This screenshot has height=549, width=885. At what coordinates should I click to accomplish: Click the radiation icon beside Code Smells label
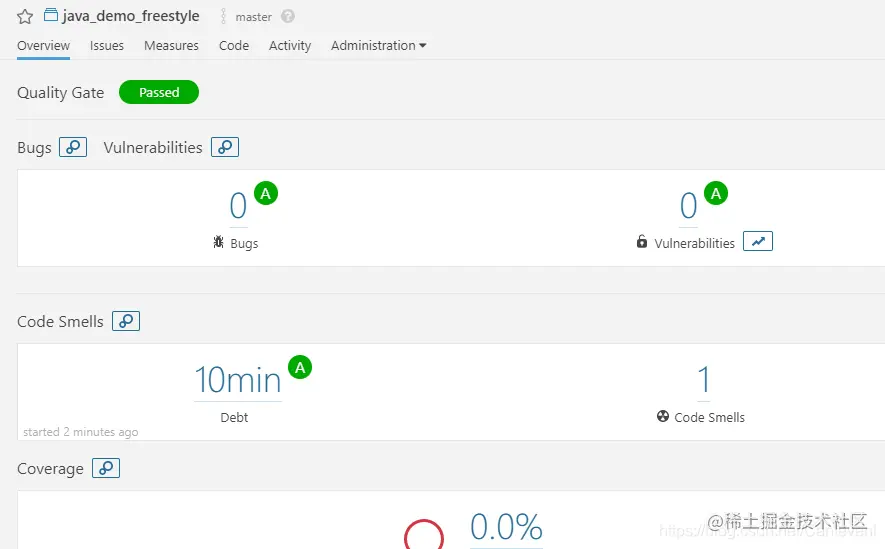point(663,416)
